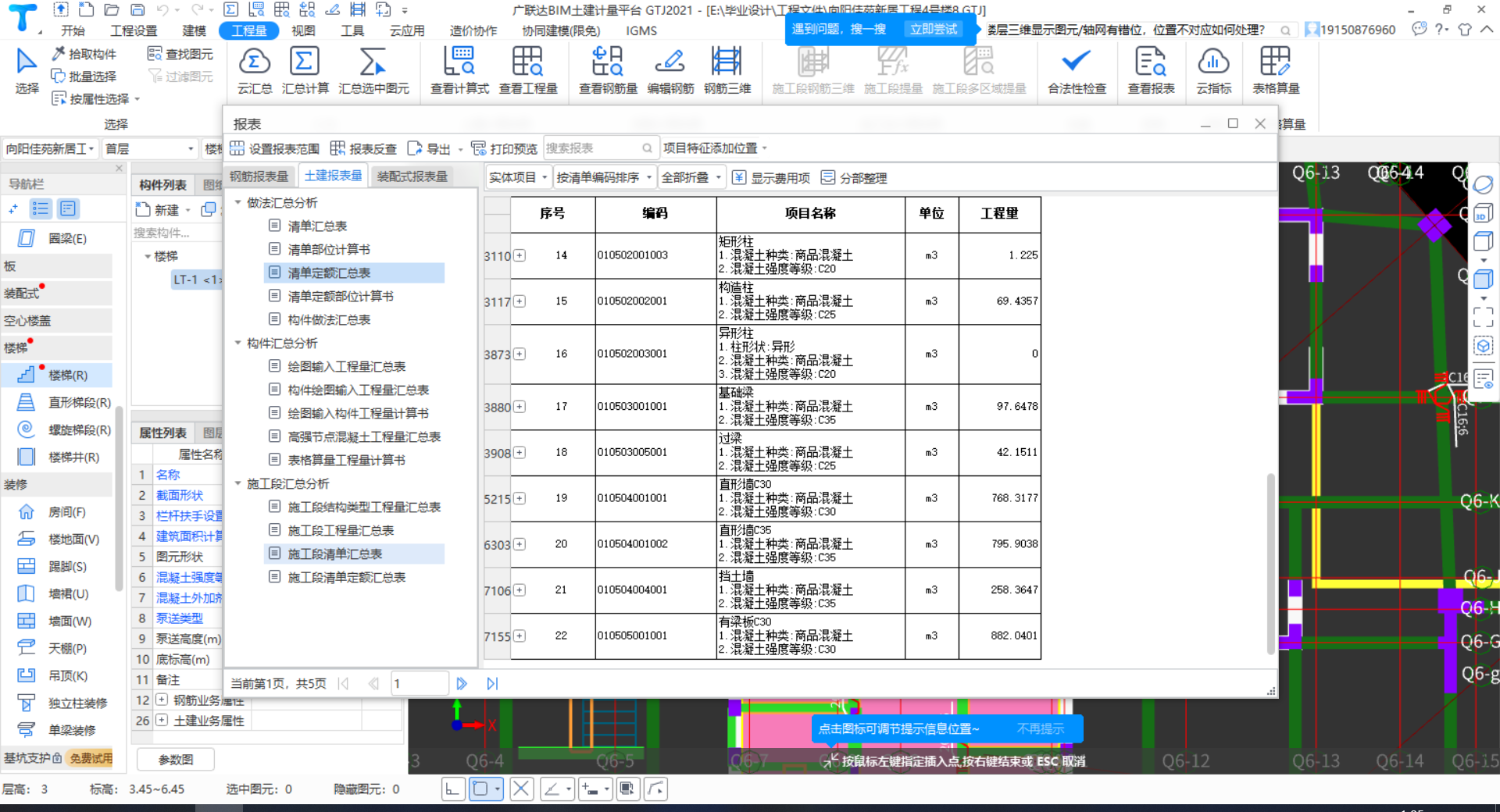Open 建模 ribbon tab

point(194,30)
